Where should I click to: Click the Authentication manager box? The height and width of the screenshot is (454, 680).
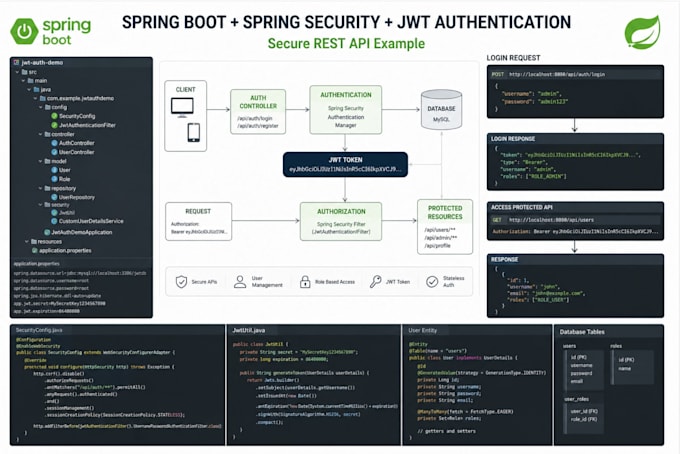[x=346, y=109]
